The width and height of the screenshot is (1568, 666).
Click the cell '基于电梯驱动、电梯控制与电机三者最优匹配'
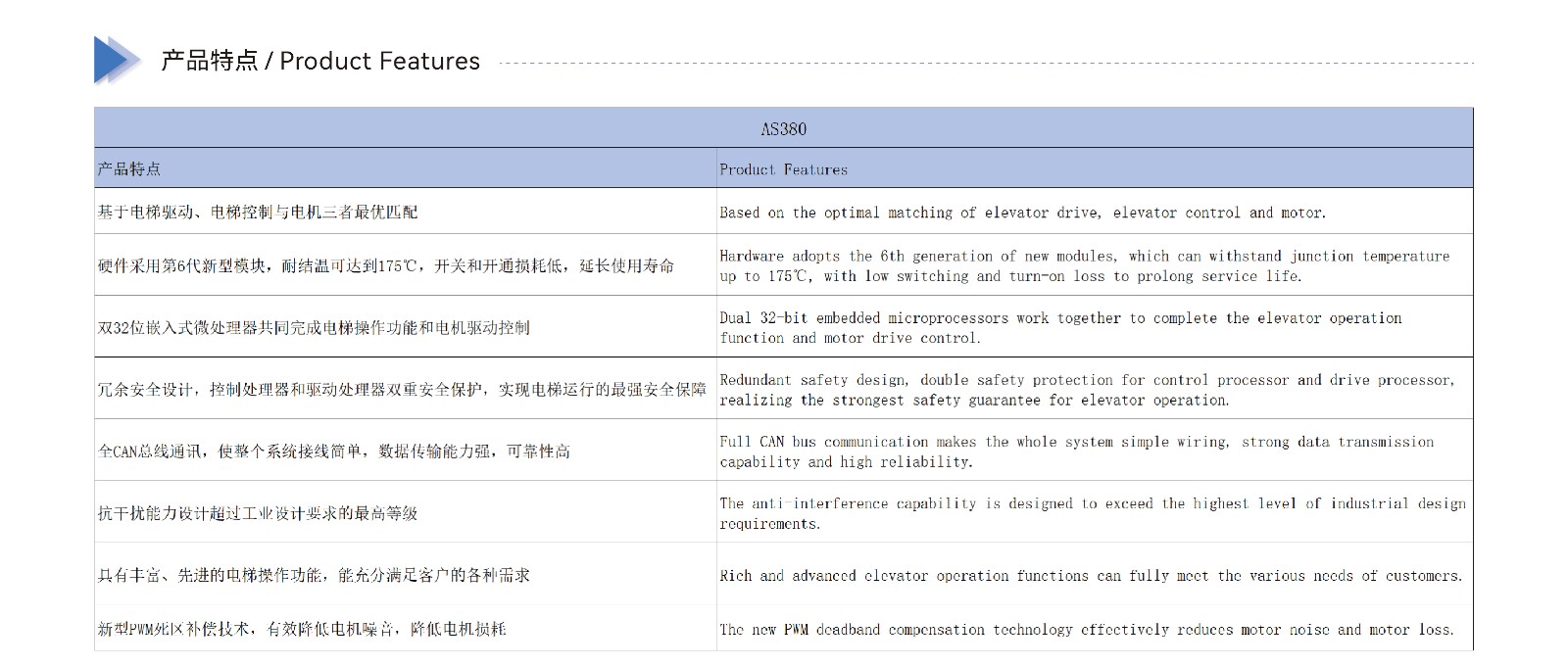tap(406, 211)
